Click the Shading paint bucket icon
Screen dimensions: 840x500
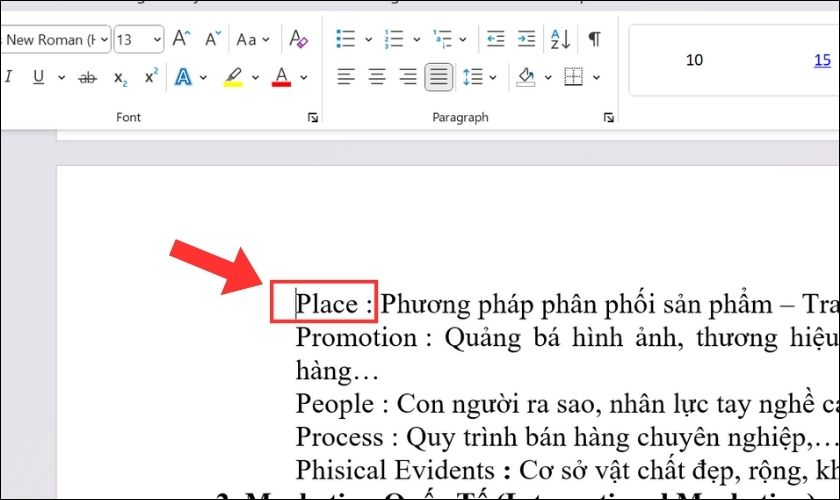(526, 77)
